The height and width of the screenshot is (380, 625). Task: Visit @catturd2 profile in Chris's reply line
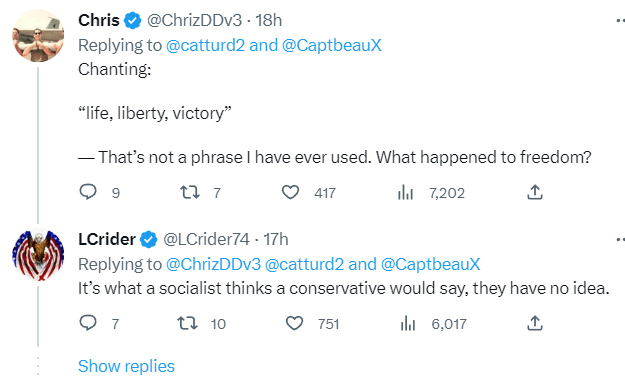[205, 45]
